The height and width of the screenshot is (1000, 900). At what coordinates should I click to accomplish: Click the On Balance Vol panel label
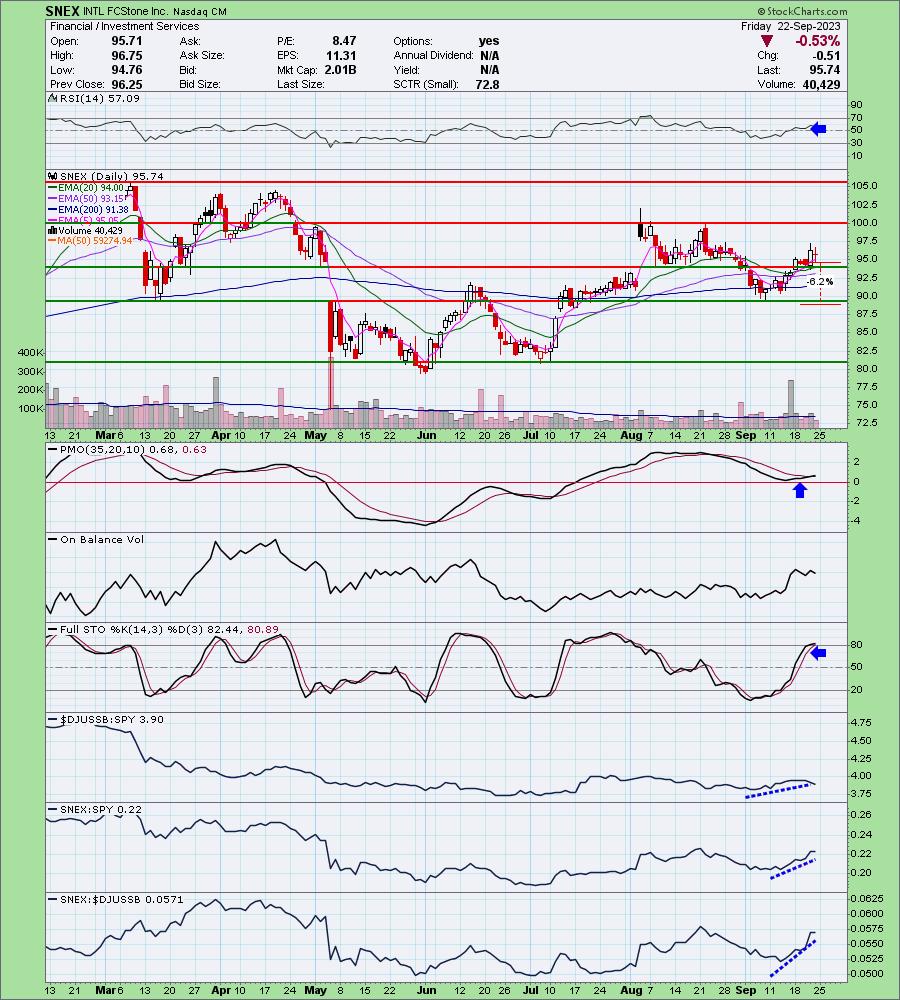tap(96, 540)
